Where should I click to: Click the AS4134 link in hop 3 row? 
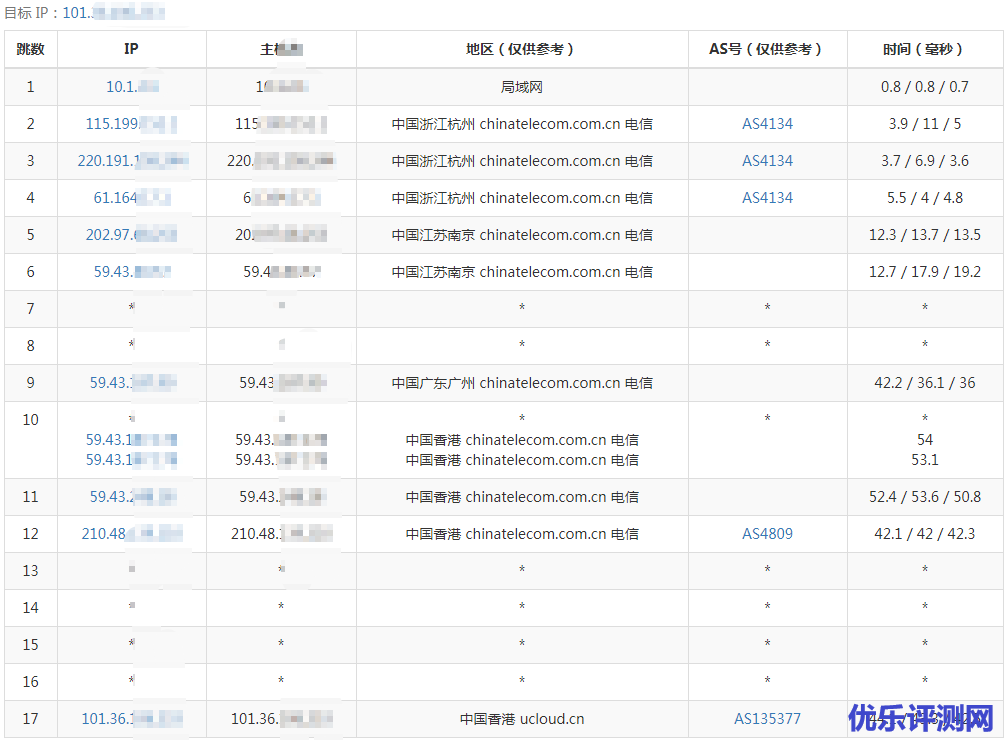tap(767, 161)
